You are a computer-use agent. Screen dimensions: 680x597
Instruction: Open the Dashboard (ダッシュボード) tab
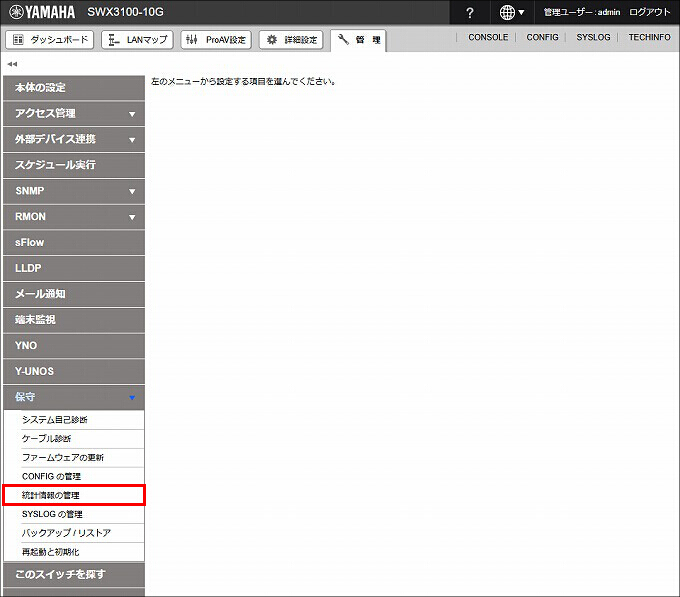pyautogui.click(x=50, y=39)
